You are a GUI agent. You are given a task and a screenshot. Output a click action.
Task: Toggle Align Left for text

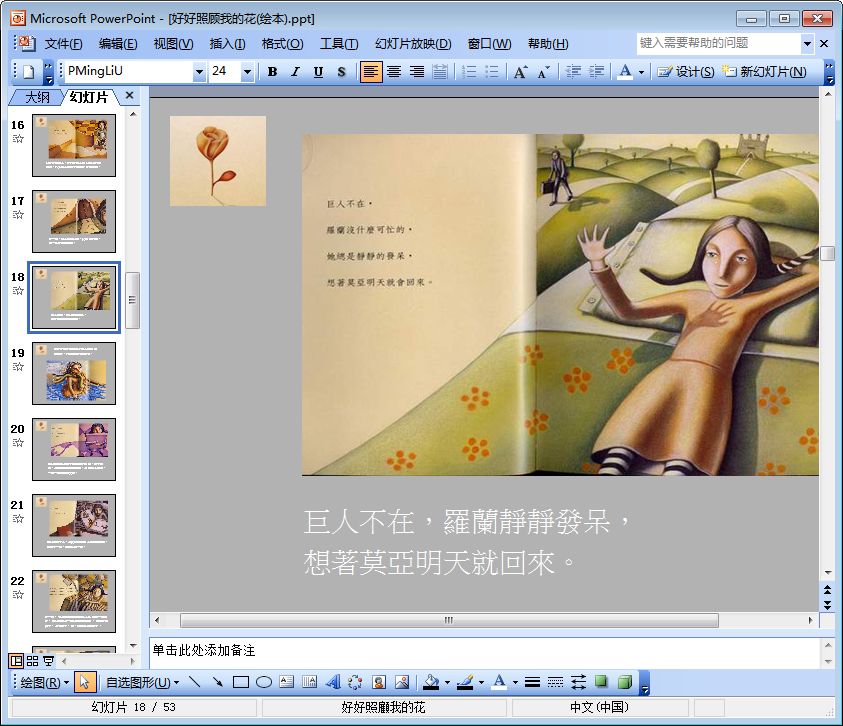point(370,72)
